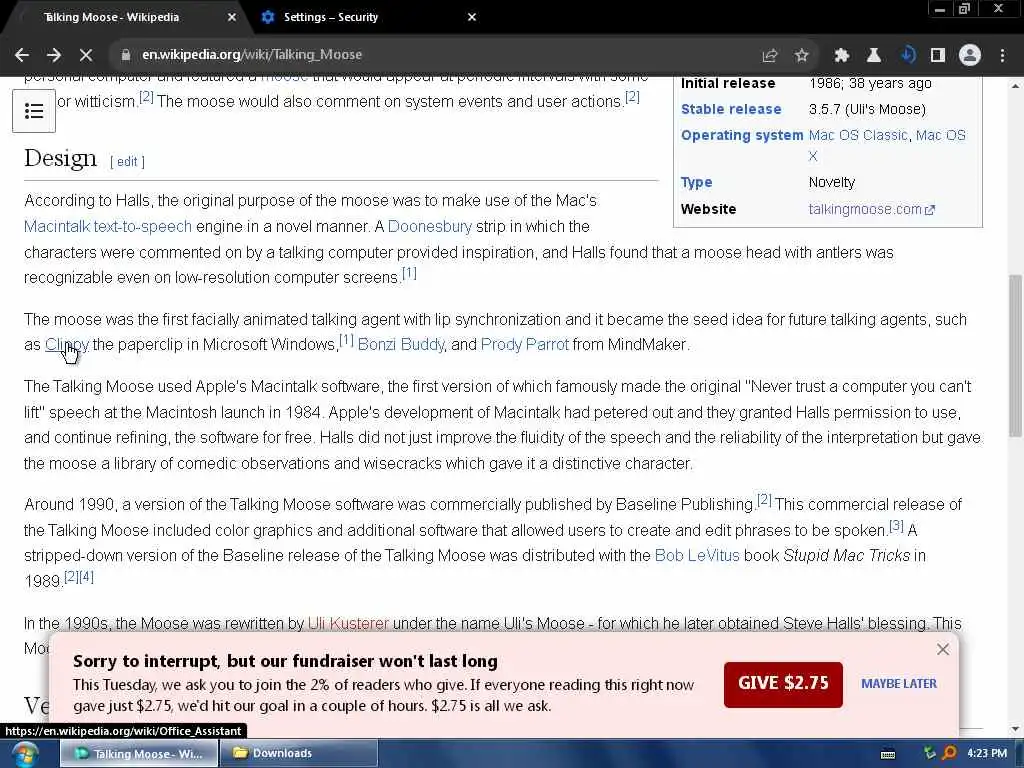Viewport: 1024px width, 768px height.
Task: Open the Uli Kusterer red link
Action: (x=348, y=624)
